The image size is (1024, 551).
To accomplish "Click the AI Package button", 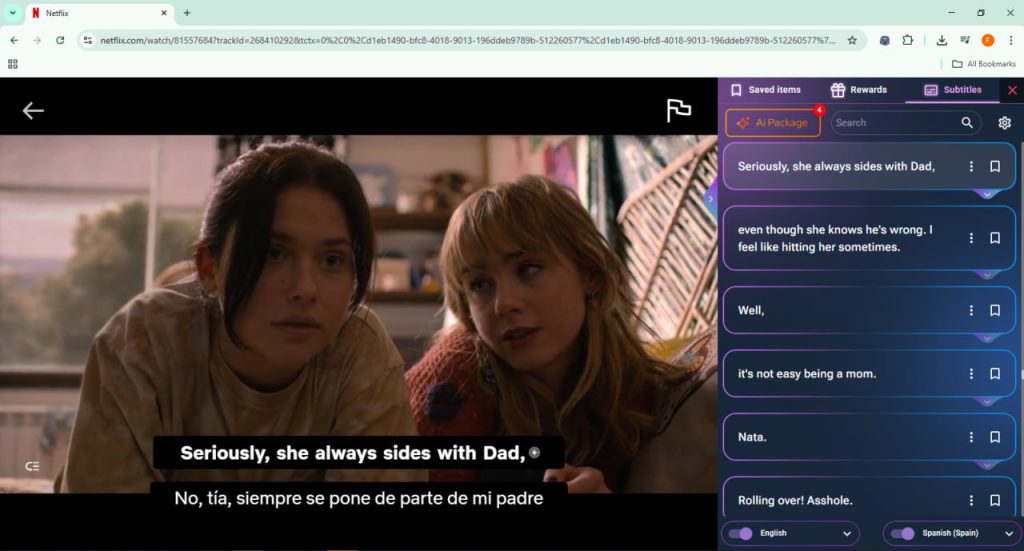I will (x=773, y=123).
